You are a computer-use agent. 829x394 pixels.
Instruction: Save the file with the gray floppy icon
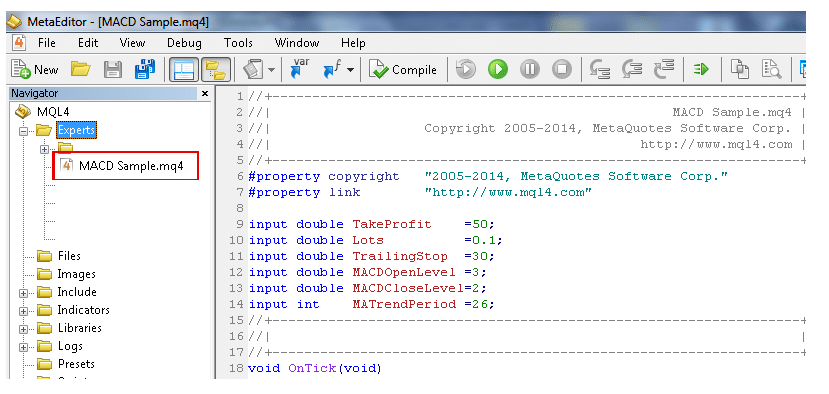click(x=113, y=69)
